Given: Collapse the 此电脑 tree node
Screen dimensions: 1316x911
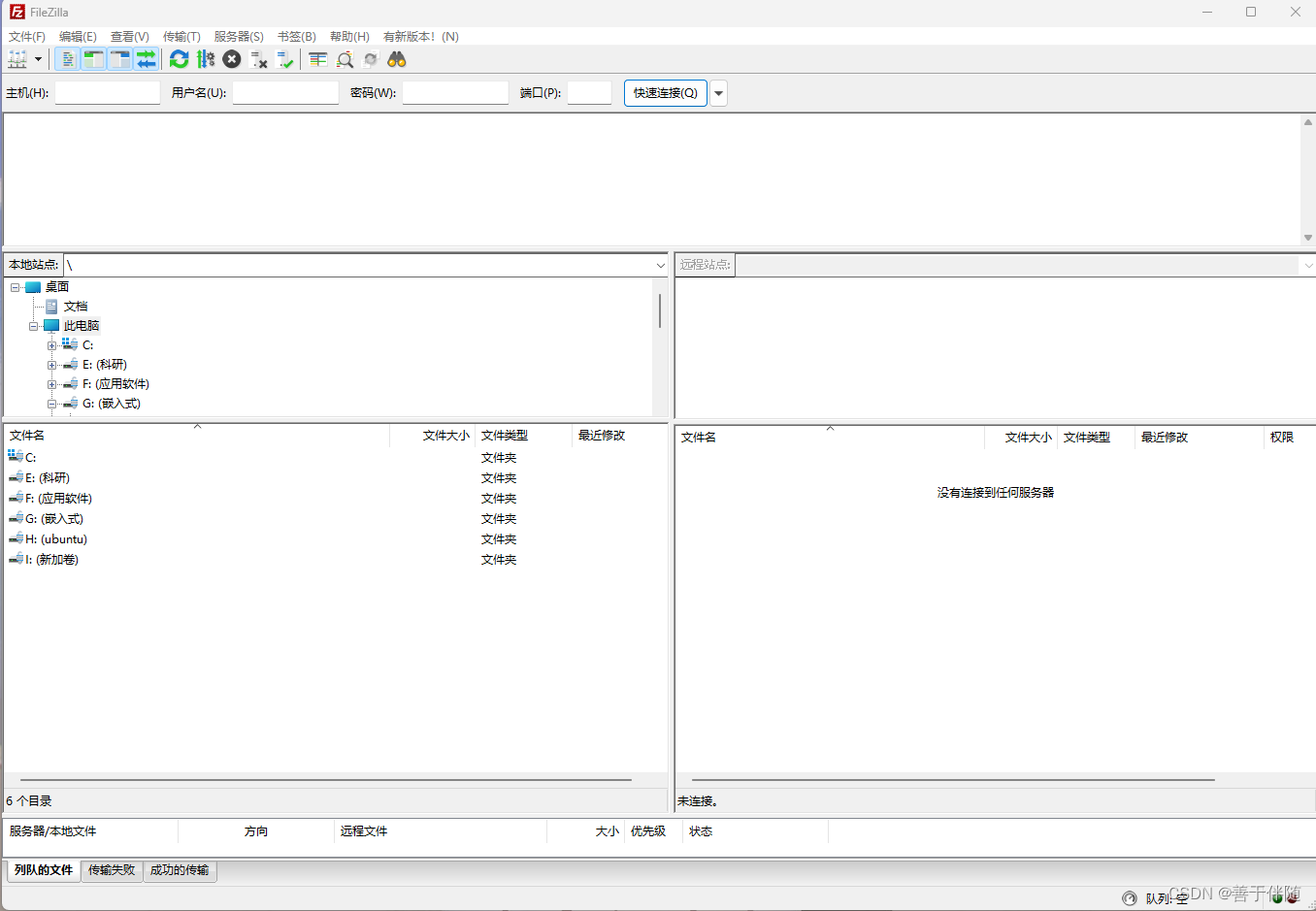Looking at the screenshot, I should tap(34, 326).
